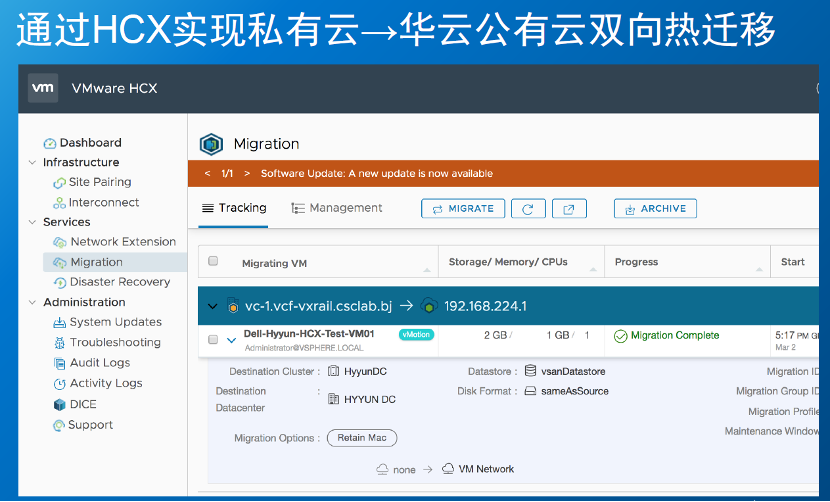The width and height of the screenshot is (830, 502).
Task: Click the System Updates icon
Action: (60, 322)
